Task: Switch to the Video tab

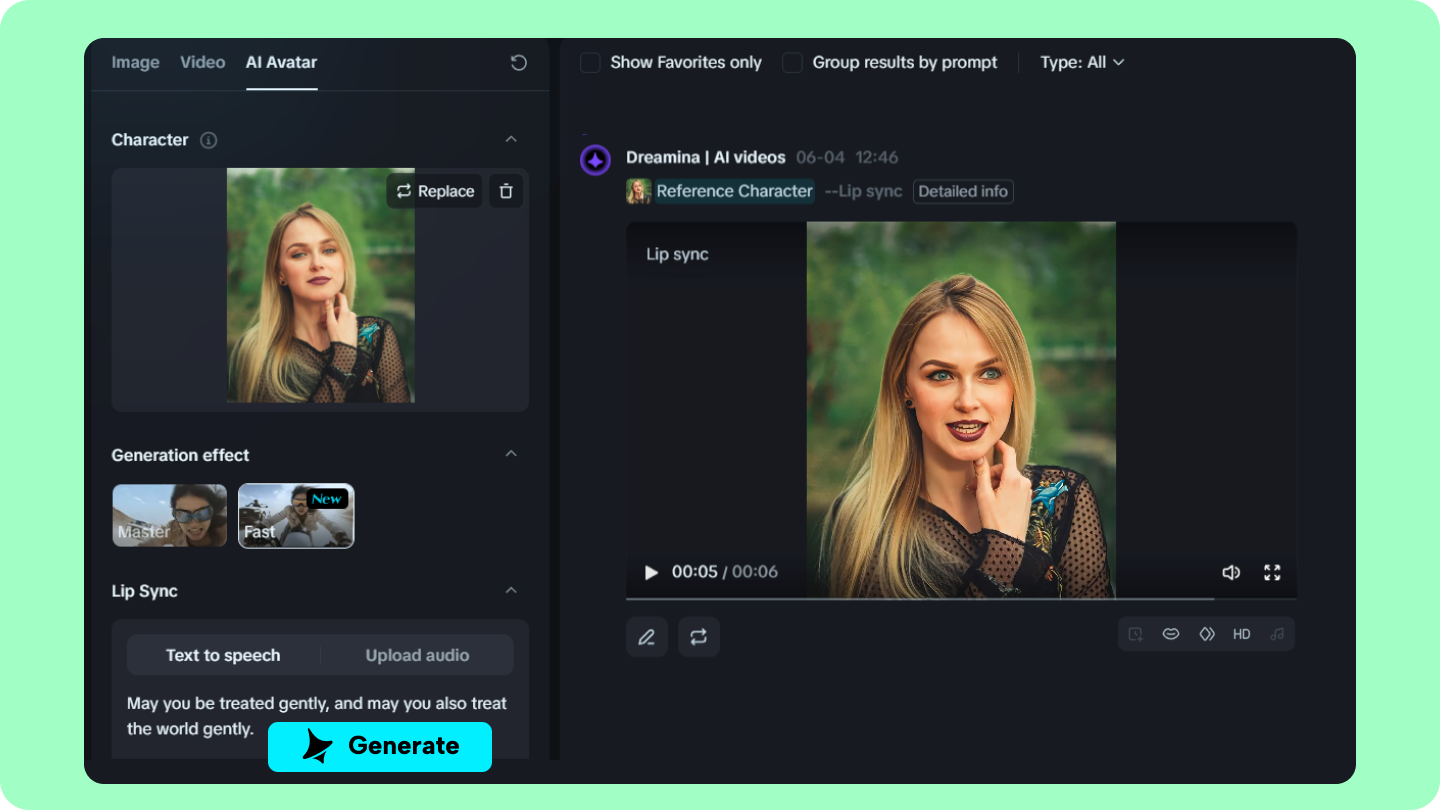Action: coord(203,62)
